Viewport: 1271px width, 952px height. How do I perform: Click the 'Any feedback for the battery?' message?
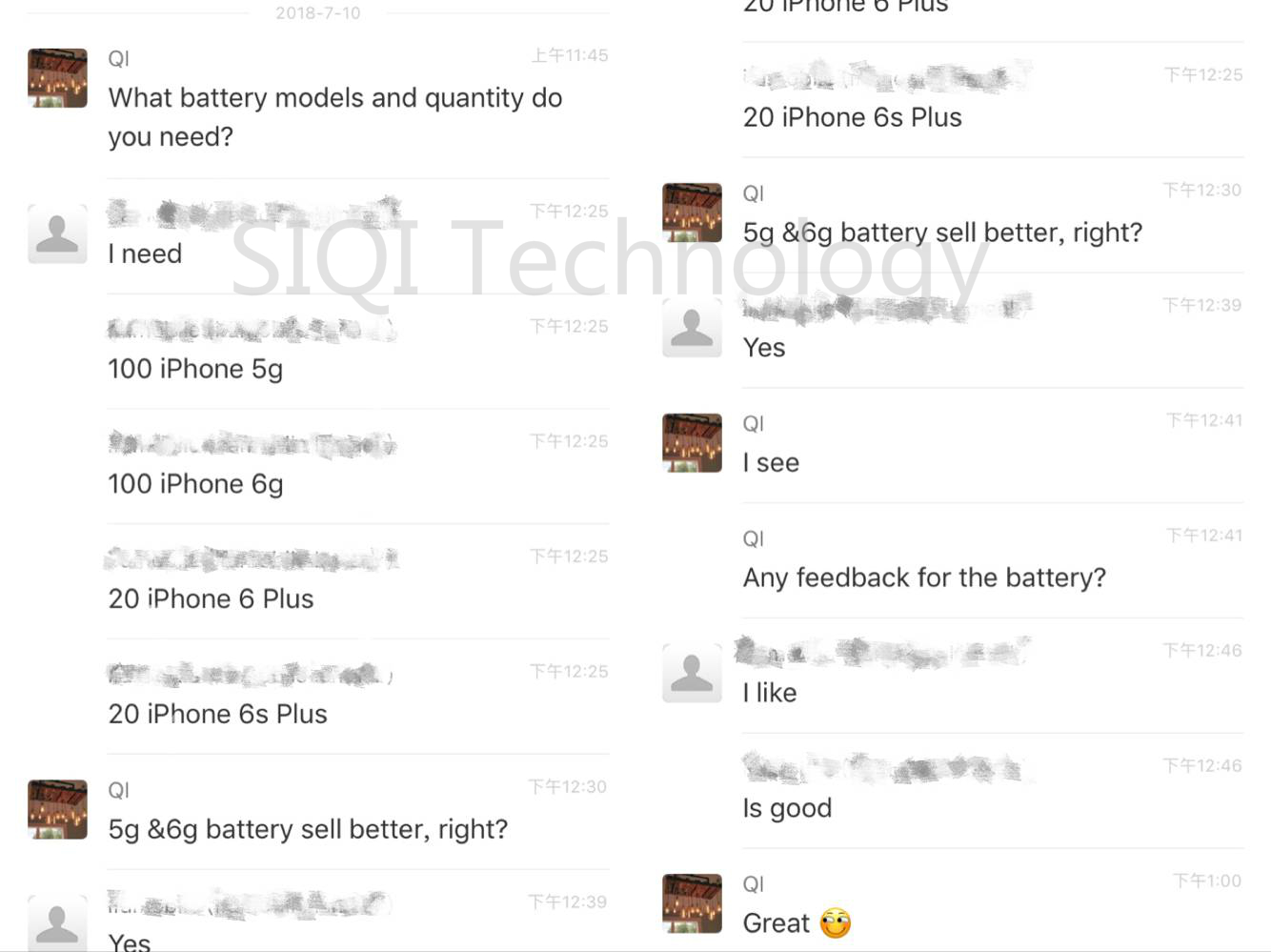tap(924, 577)
